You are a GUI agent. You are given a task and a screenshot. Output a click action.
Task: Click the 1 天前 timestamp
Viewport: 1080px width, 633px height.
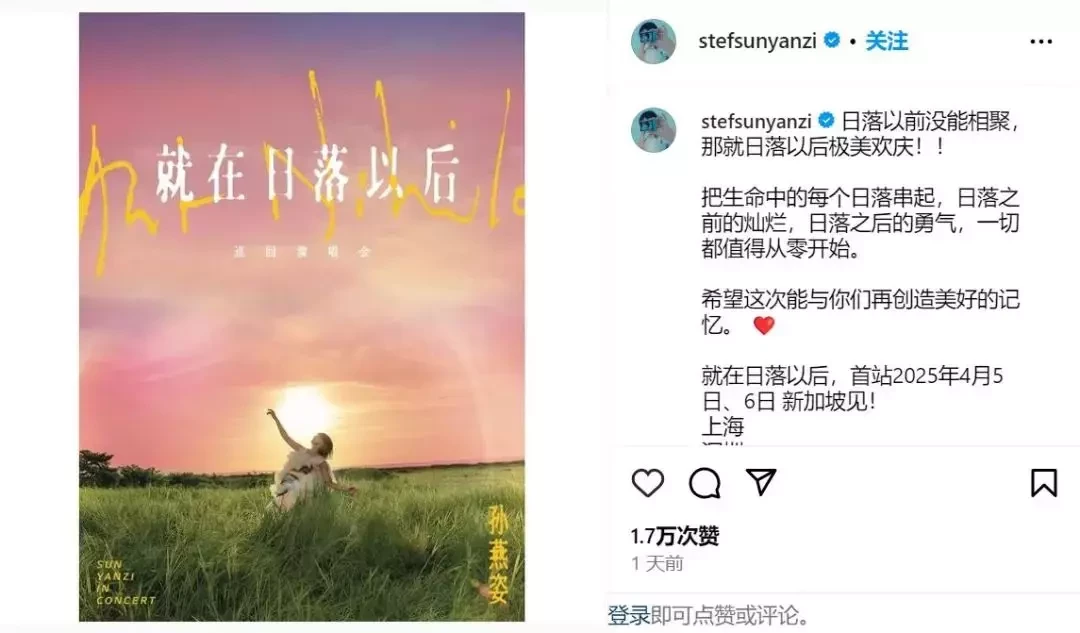[x=657, y=563]
